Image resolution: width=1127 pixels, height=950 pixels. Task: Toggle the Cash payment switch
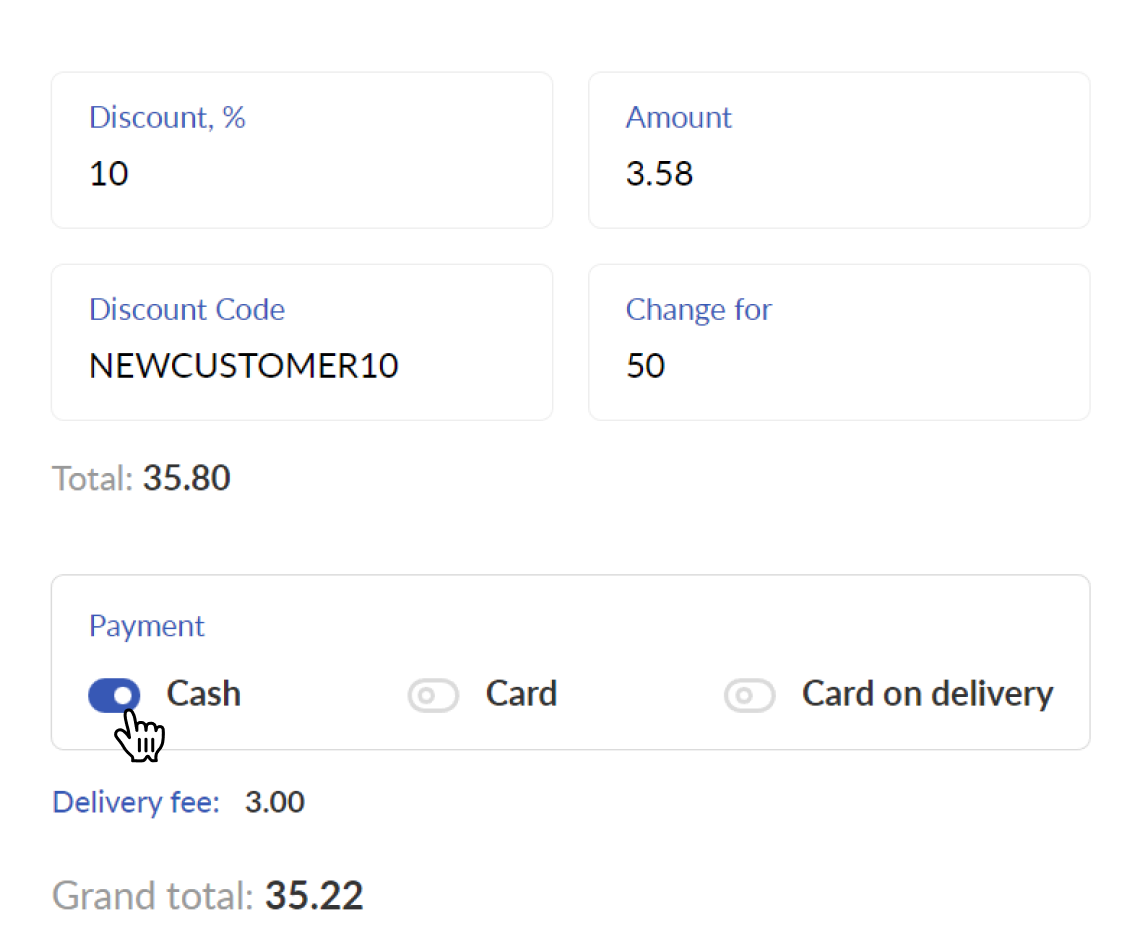[x=114, y=695]
